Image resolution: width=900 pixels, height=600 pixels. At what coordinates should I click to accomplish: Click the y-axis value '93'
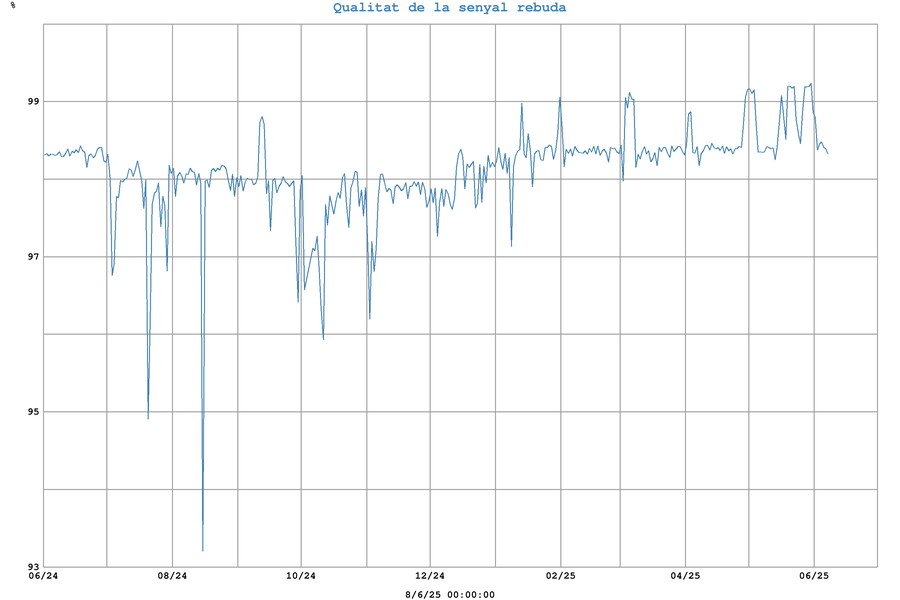(x=34, y=567)
